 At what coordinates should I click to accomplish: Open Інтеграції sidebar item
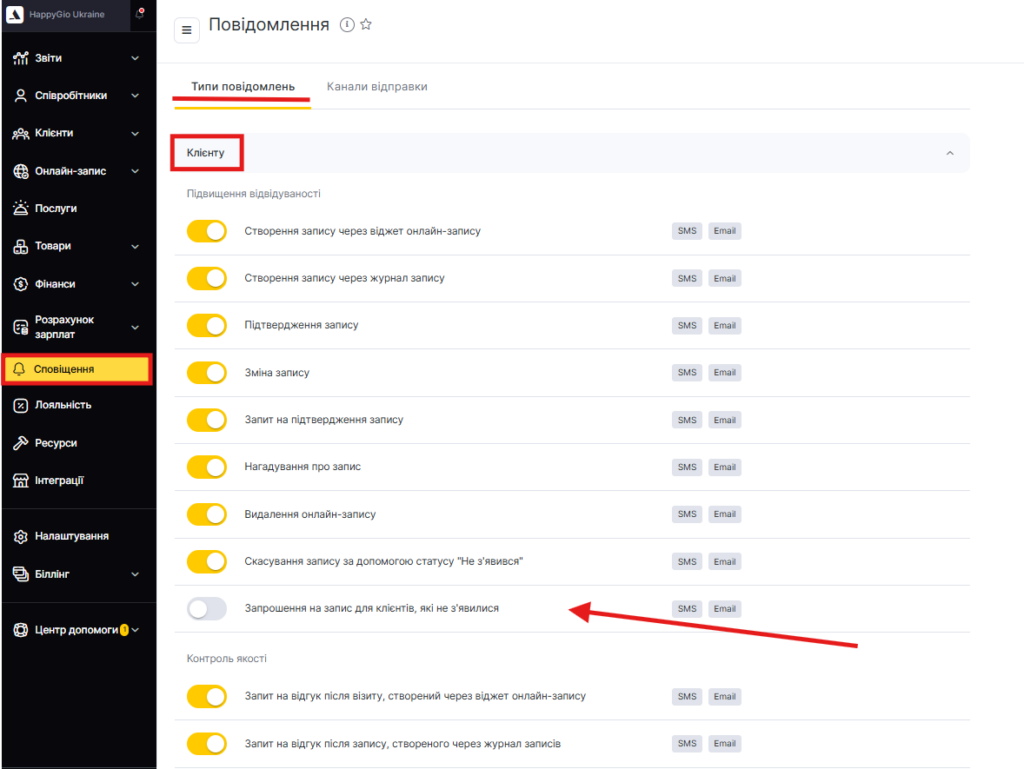[59, 480]
